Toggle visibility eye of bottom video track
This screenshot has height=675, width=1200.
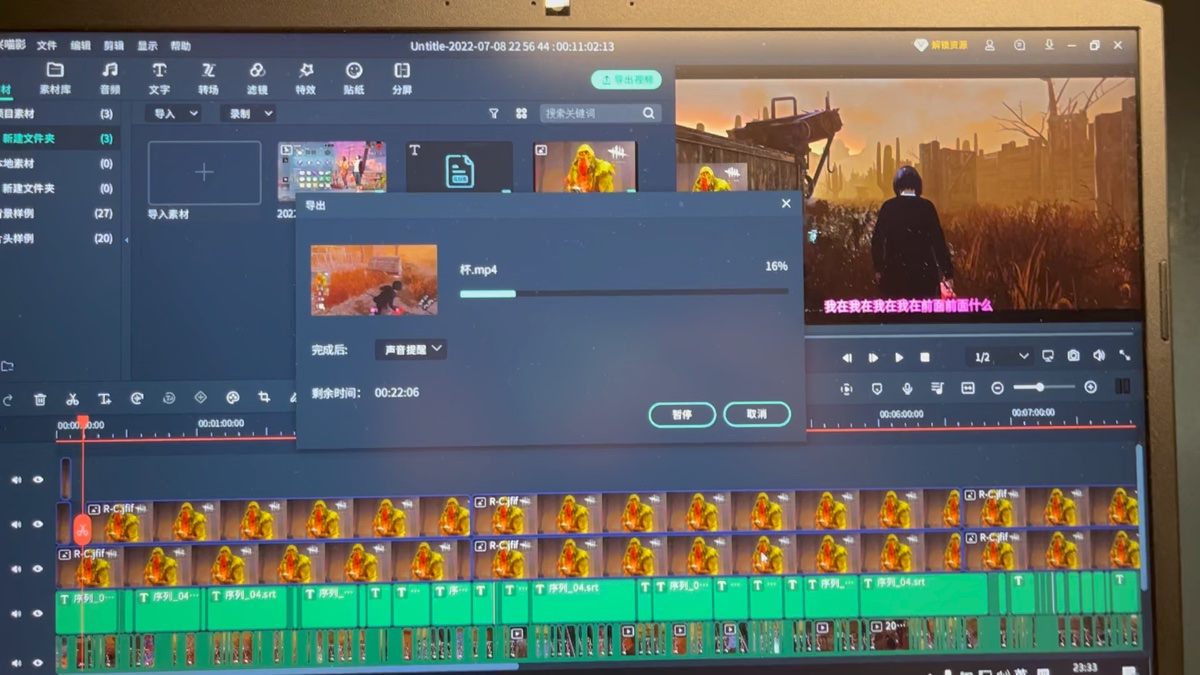(38, 661)
